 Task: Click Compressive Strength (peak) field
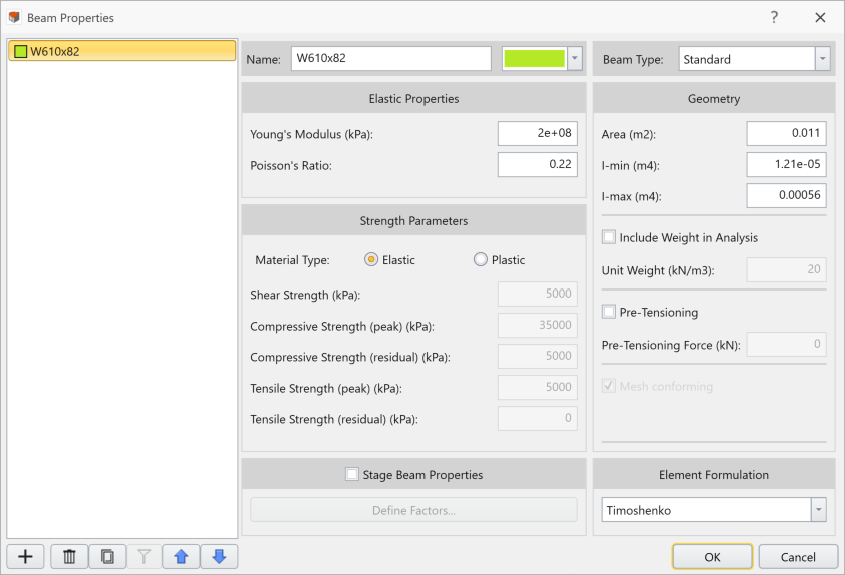coord(538,325)
